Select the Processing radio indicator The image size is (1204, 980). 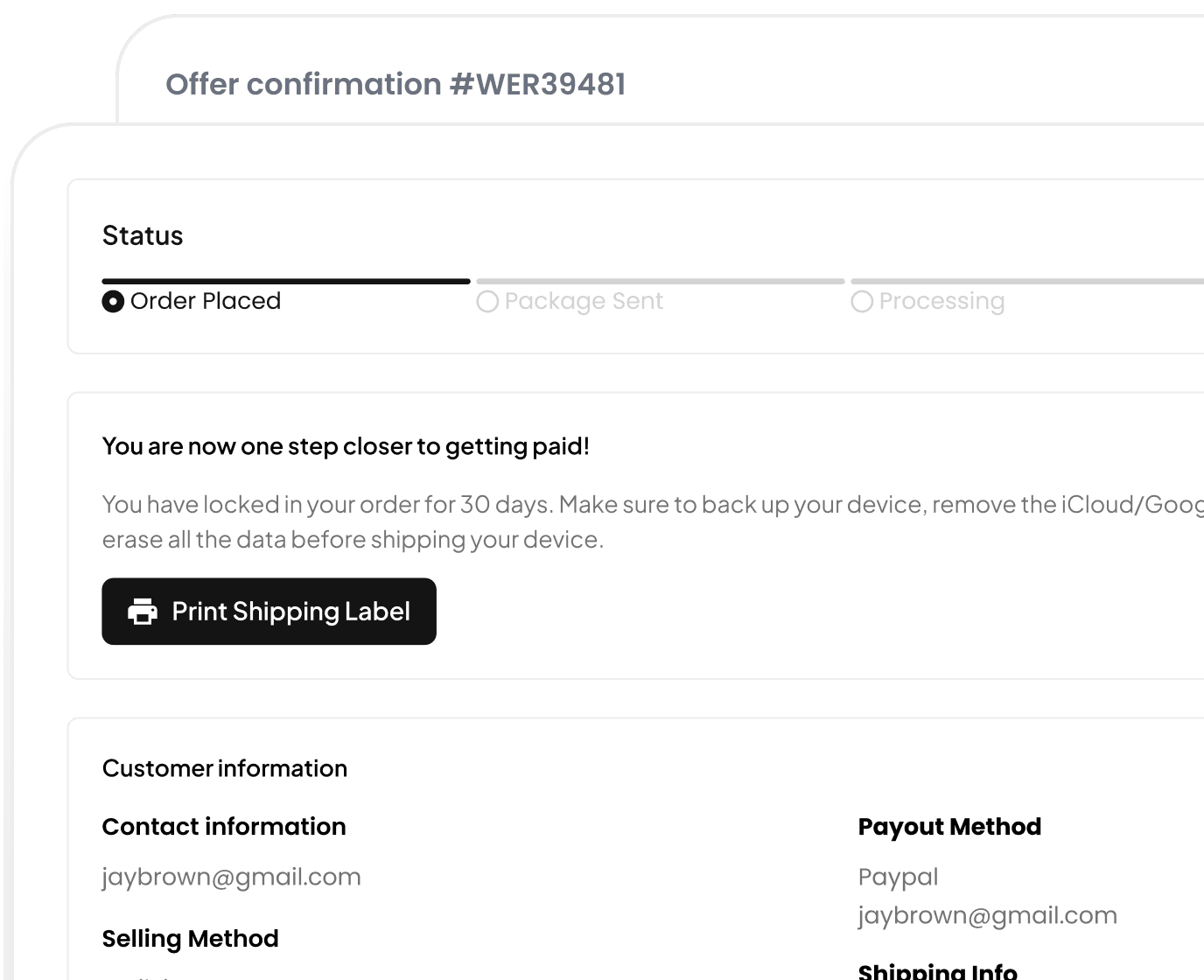862,302
